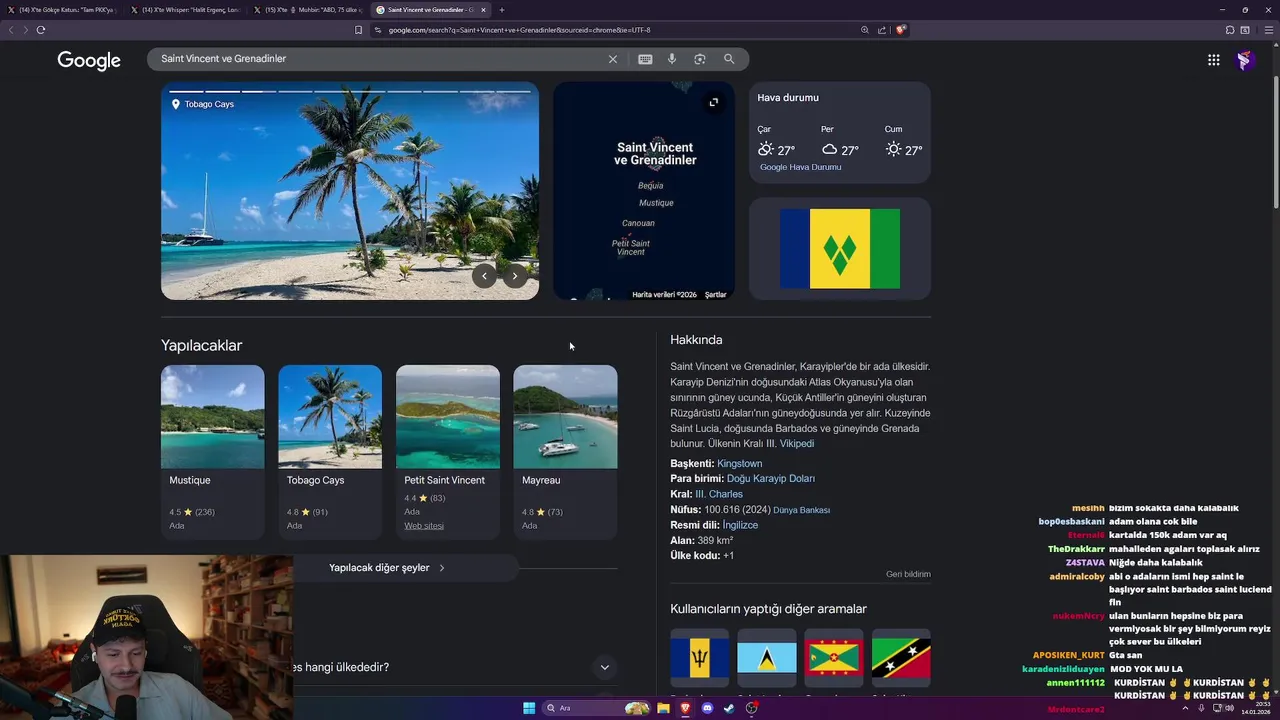Open Petit Saint Vincent 'Web sitesi' link
Viewport: 1280px width, 720px height.
[424, 526]
